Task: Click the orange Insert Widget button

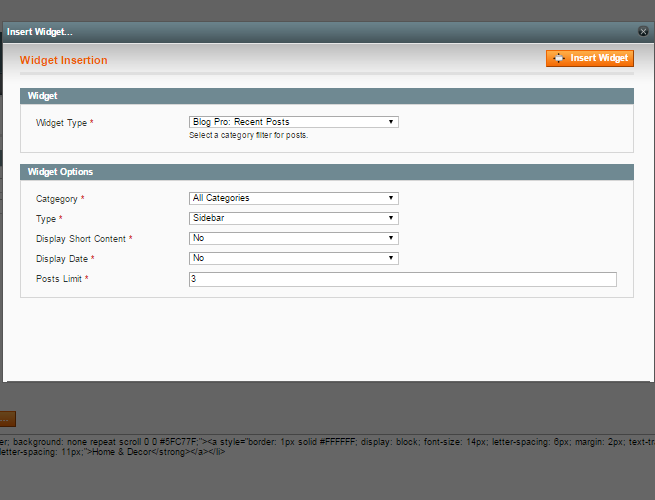Action: click(x=590, y=59)
